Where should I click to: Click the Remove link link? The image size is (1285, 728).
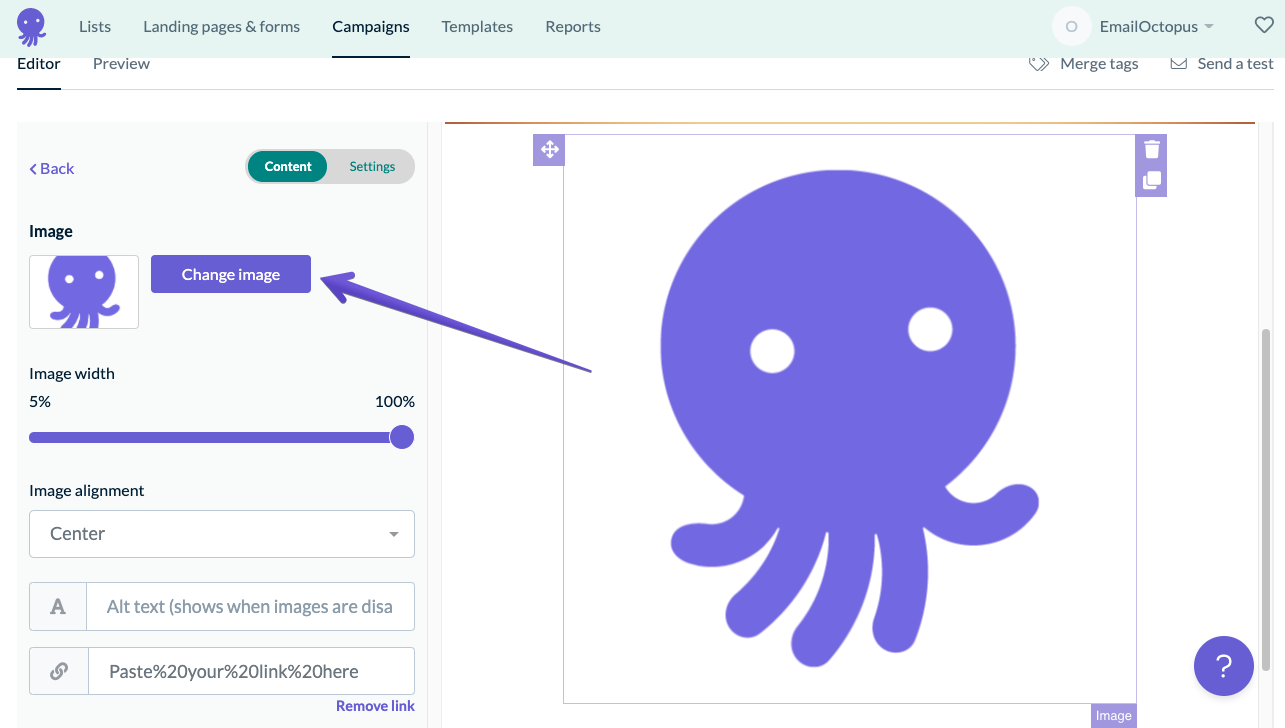(375, 706)
